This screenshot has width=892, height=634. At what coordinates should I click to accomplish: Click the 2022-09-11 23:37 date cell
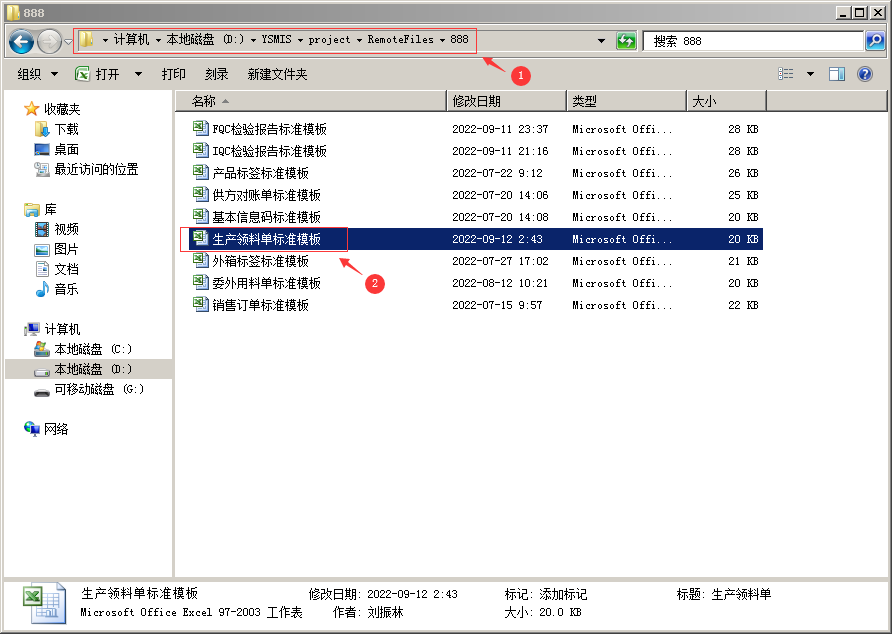500,129
